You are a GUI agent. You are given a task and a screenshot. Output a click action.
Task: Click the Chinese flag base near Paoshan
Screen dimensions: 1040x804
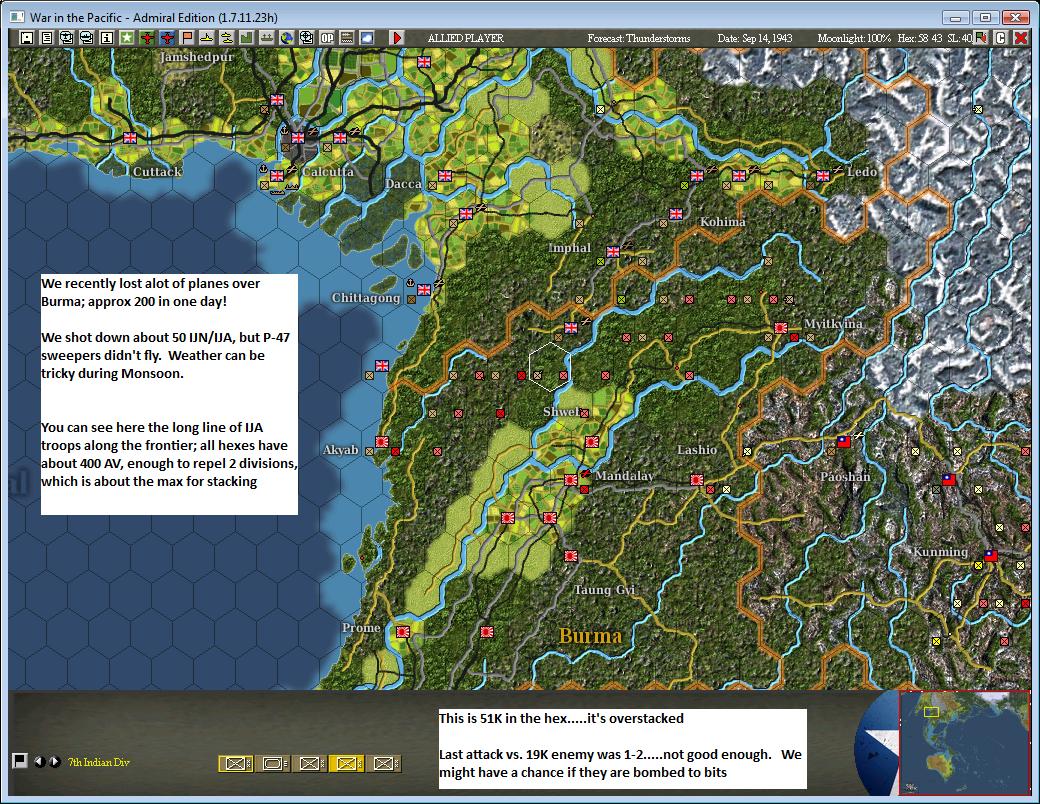tap(844, 441)
